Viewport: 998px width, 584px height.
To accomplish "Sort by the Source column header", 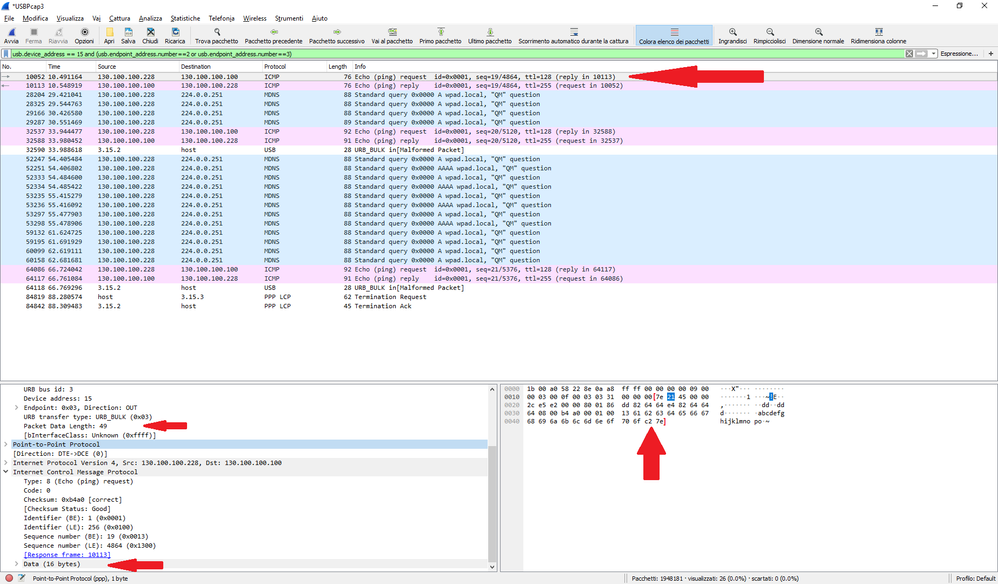I will [x=137, y=67].
